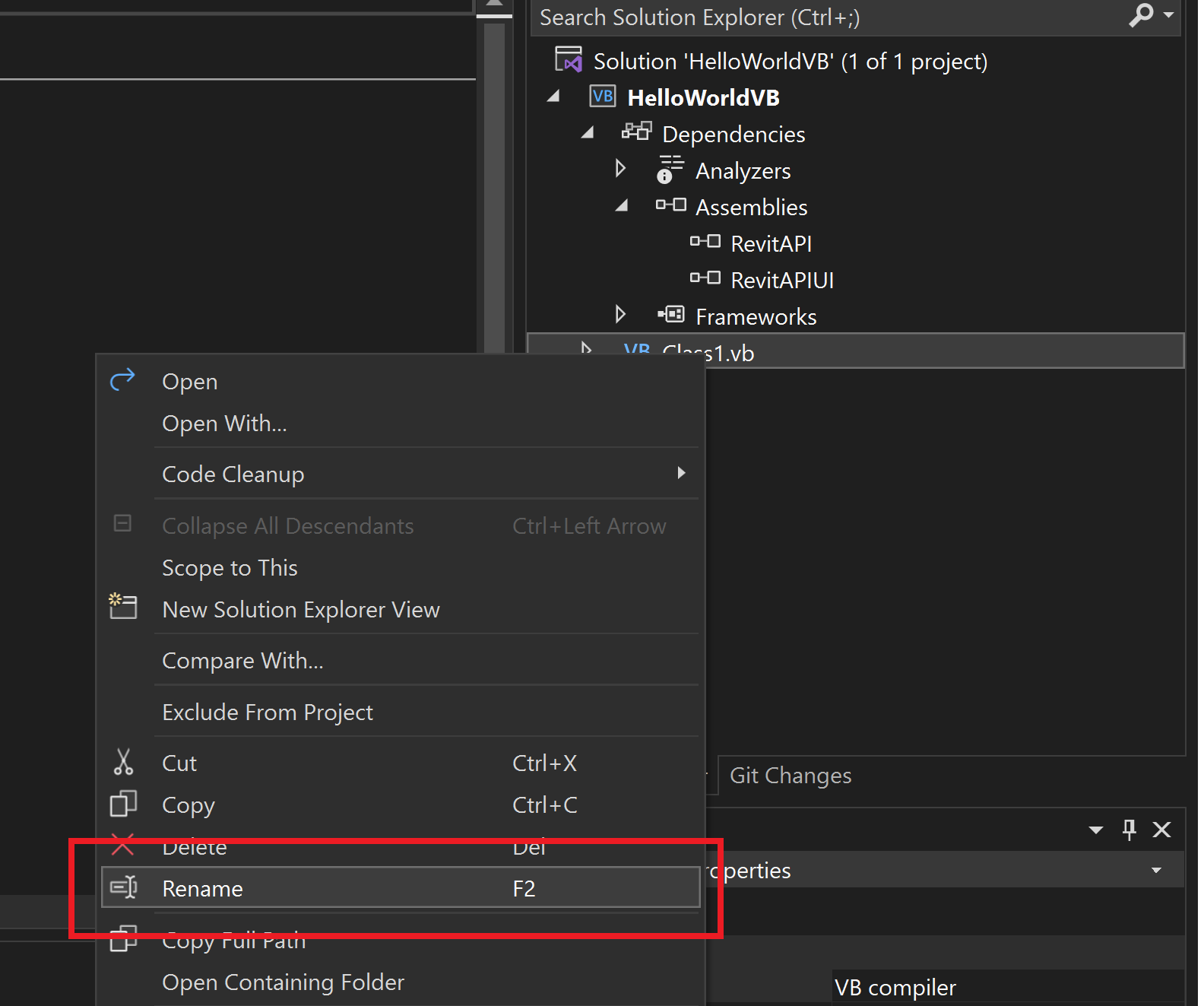Click the New Solution Explorer View icon
Screen dimensions: 1204x1006
coord(122,606)
